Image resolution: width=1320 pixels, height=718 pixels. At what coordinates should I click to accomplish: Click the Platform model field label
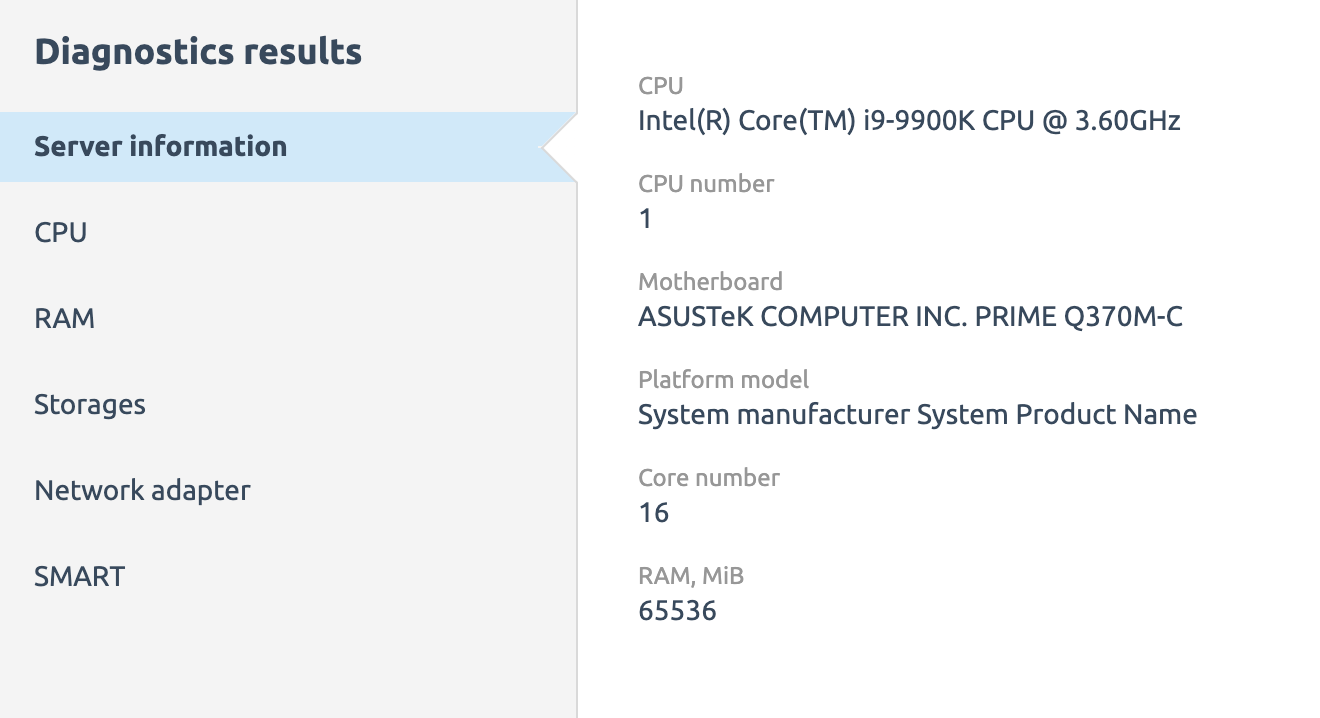724,380
